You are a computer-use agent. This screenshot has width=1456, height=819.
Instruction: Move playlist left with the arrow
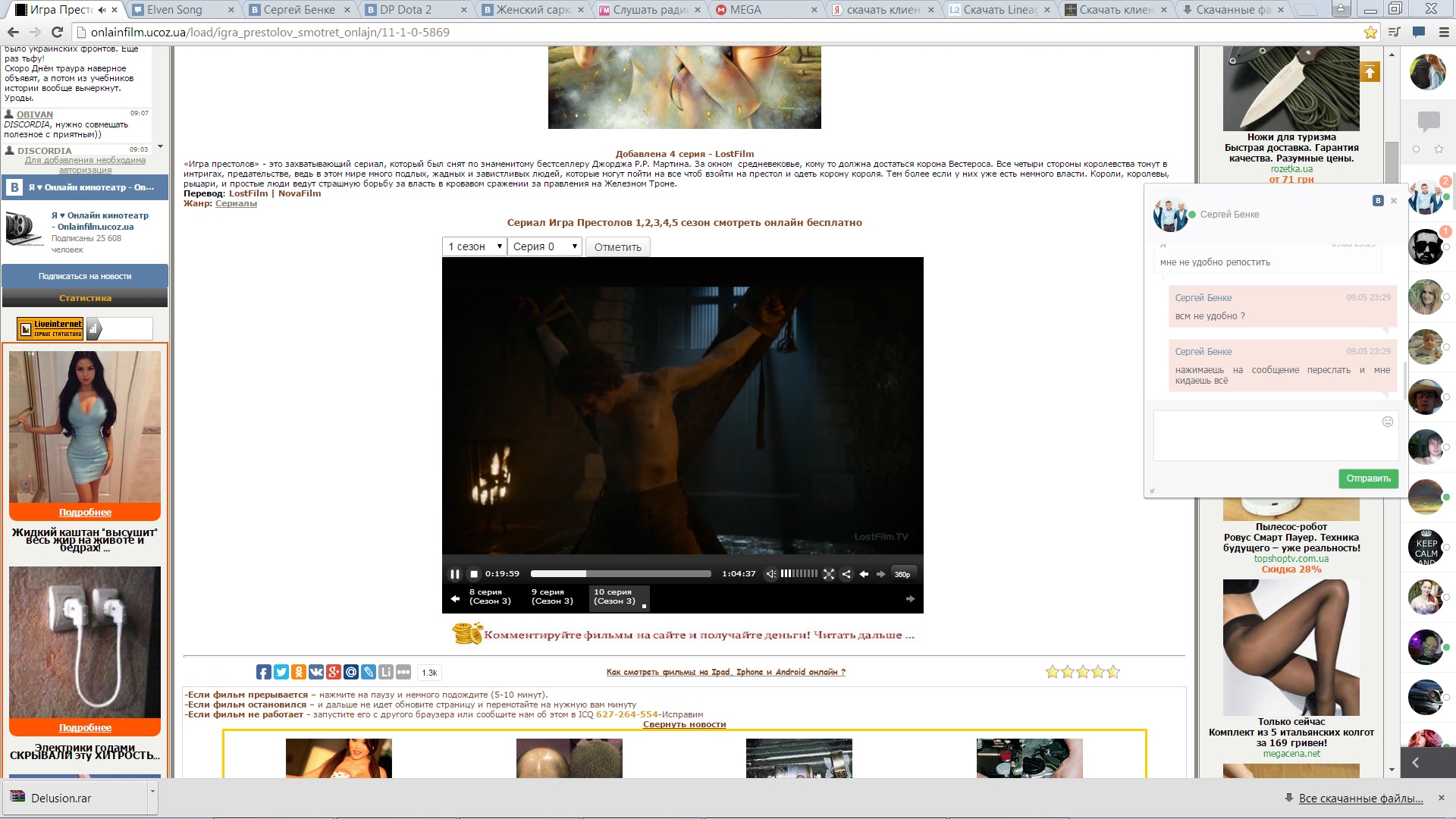455,599
